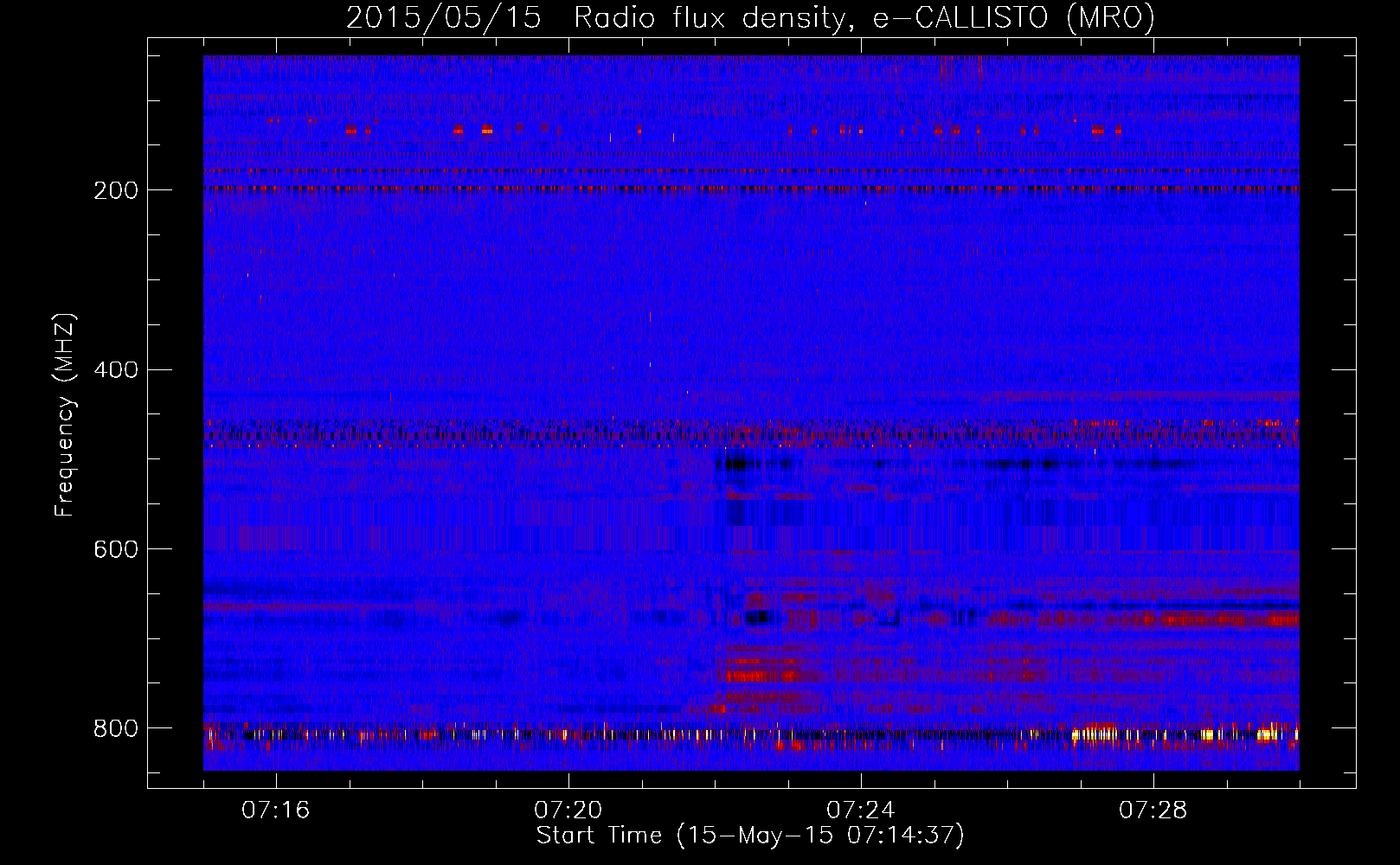This screenshot has width=1400, height=865.
Task: Click the plot title "Radio flux density, e-CALLISTO (MRO)"
Action: [864, 17]
